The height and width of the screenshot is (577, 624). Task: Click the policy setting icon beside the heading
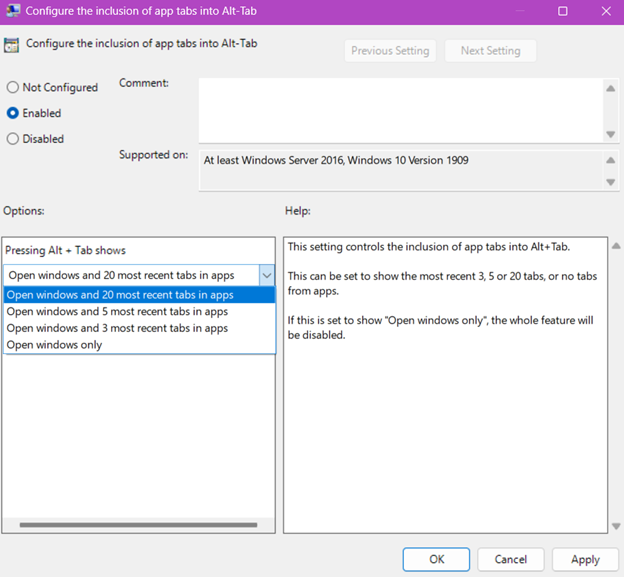click(x=12, y=44)
